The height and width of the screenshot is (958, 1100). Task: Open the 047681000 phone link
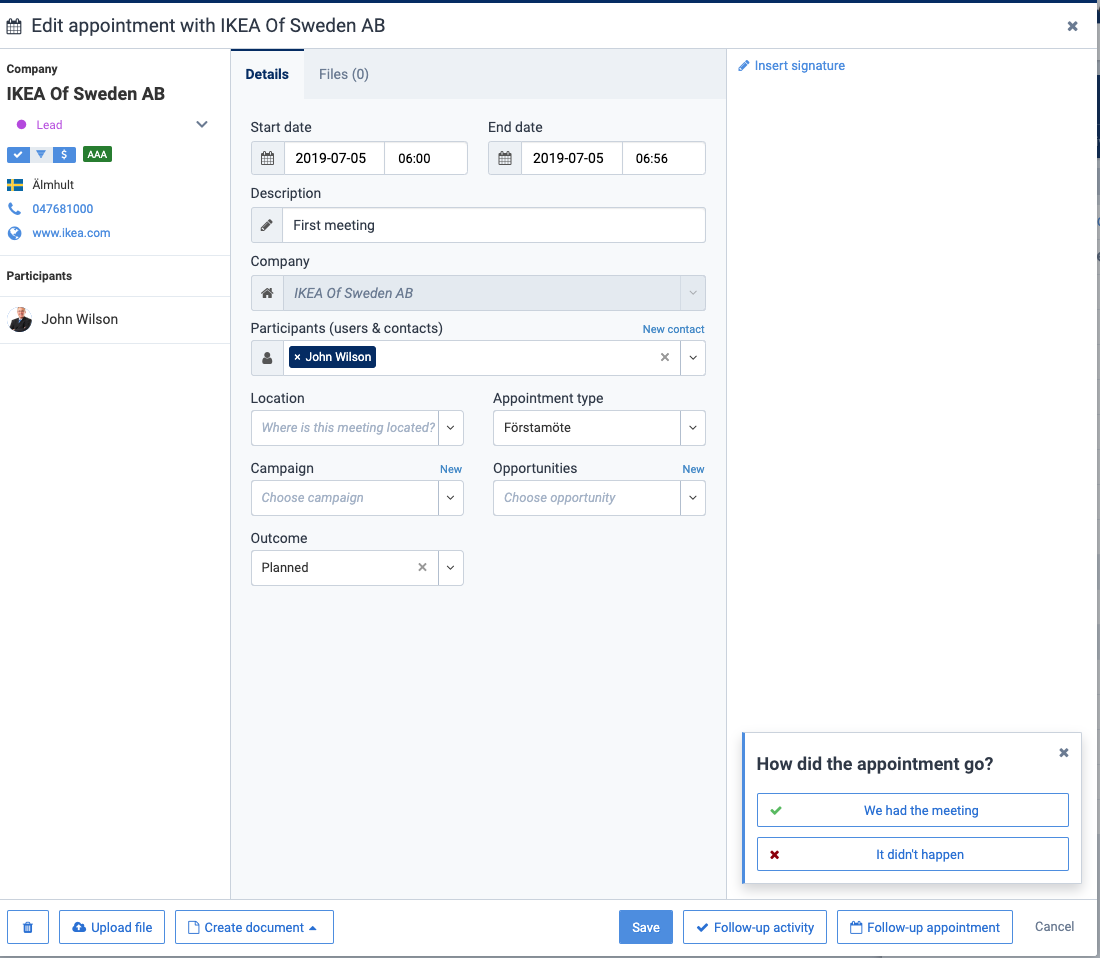[x=62, y=209]
